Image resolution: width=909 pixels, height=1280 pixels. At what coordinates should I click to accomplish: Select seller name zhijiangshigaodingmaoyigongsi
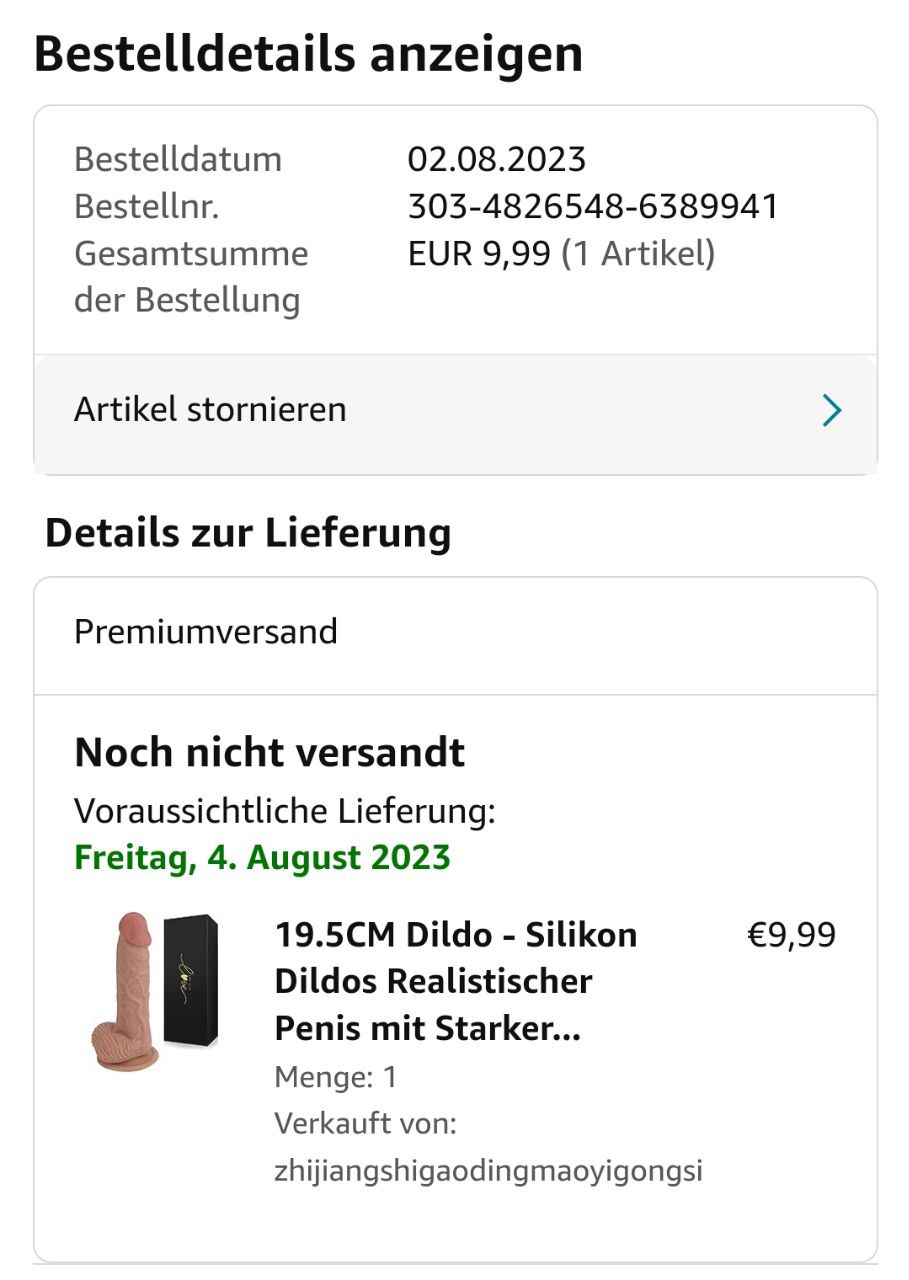[x=488, y=1170]
